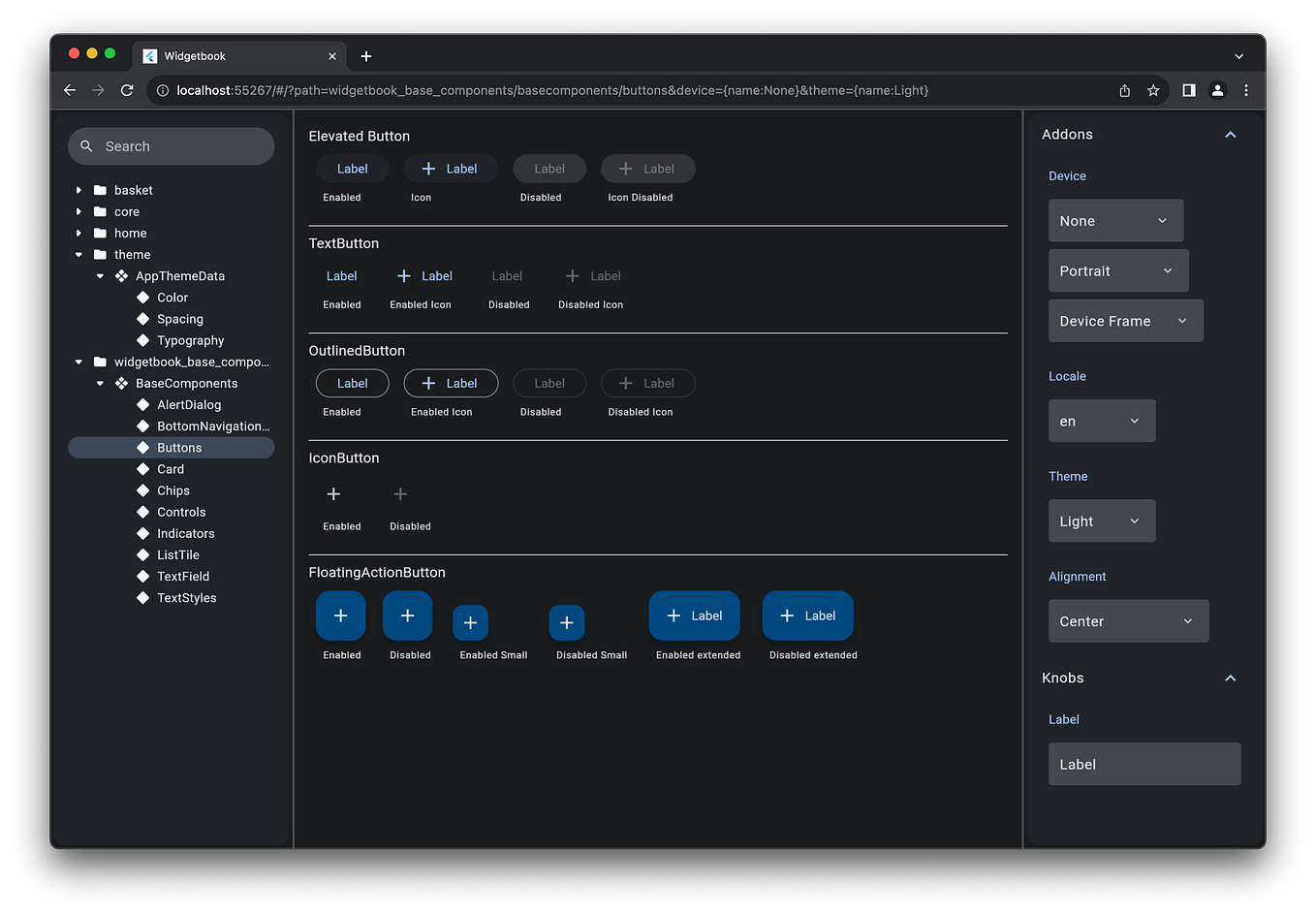This screenshot has width=1316, height=915.
Task: Expand the basket folder in tree
Action: [78, 190]
